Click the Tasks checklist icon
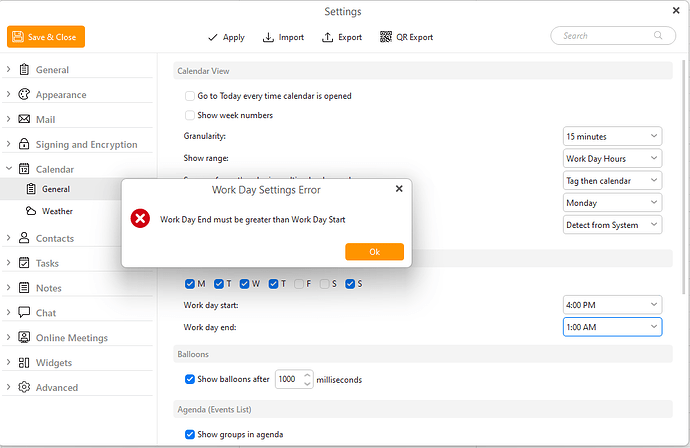The height and width of the screenshot is (448, 690). pyautogui.click(x=24, y=263)
